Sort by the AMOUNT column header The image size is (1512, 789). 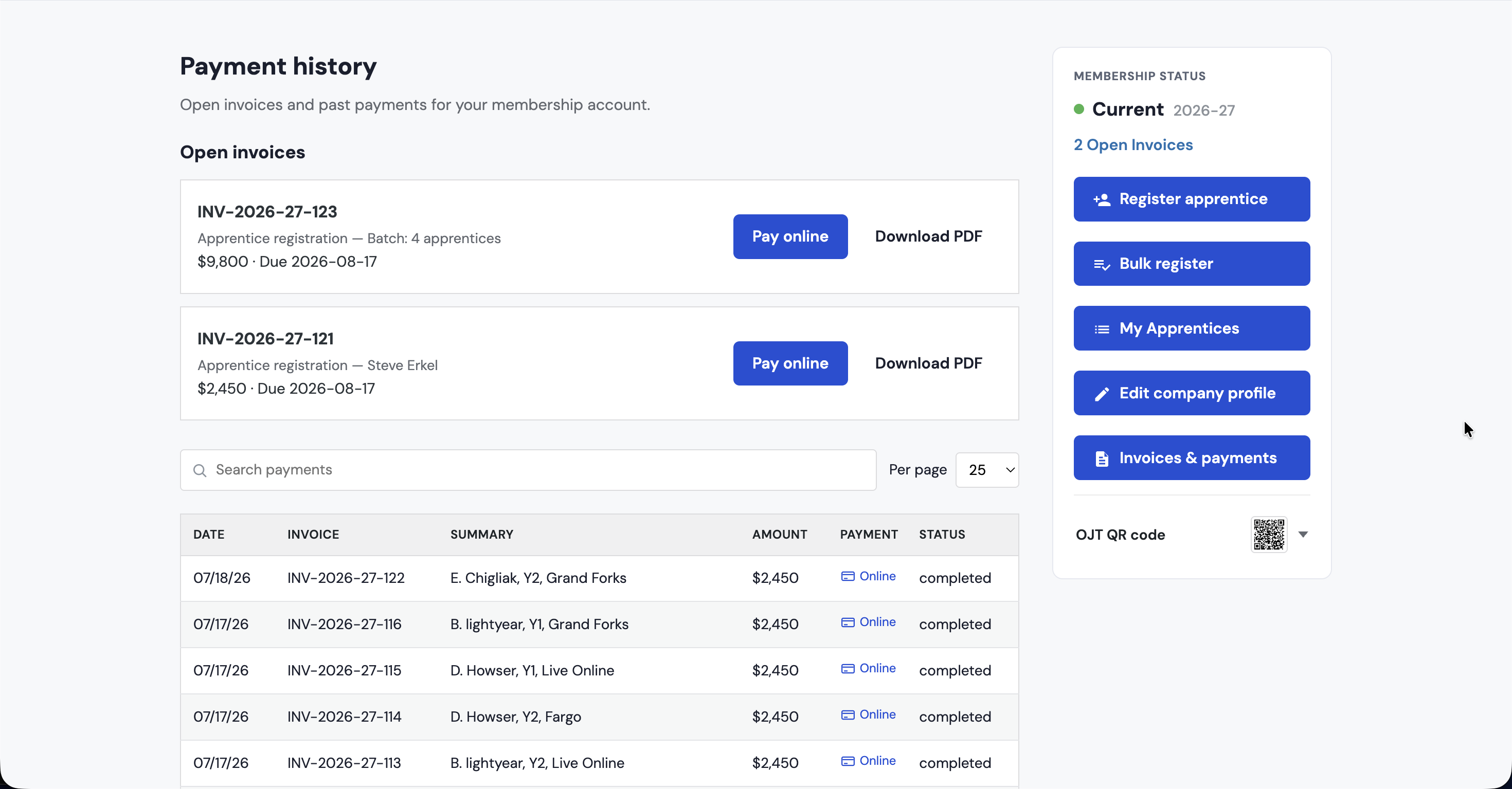click(x=780, y=535)
